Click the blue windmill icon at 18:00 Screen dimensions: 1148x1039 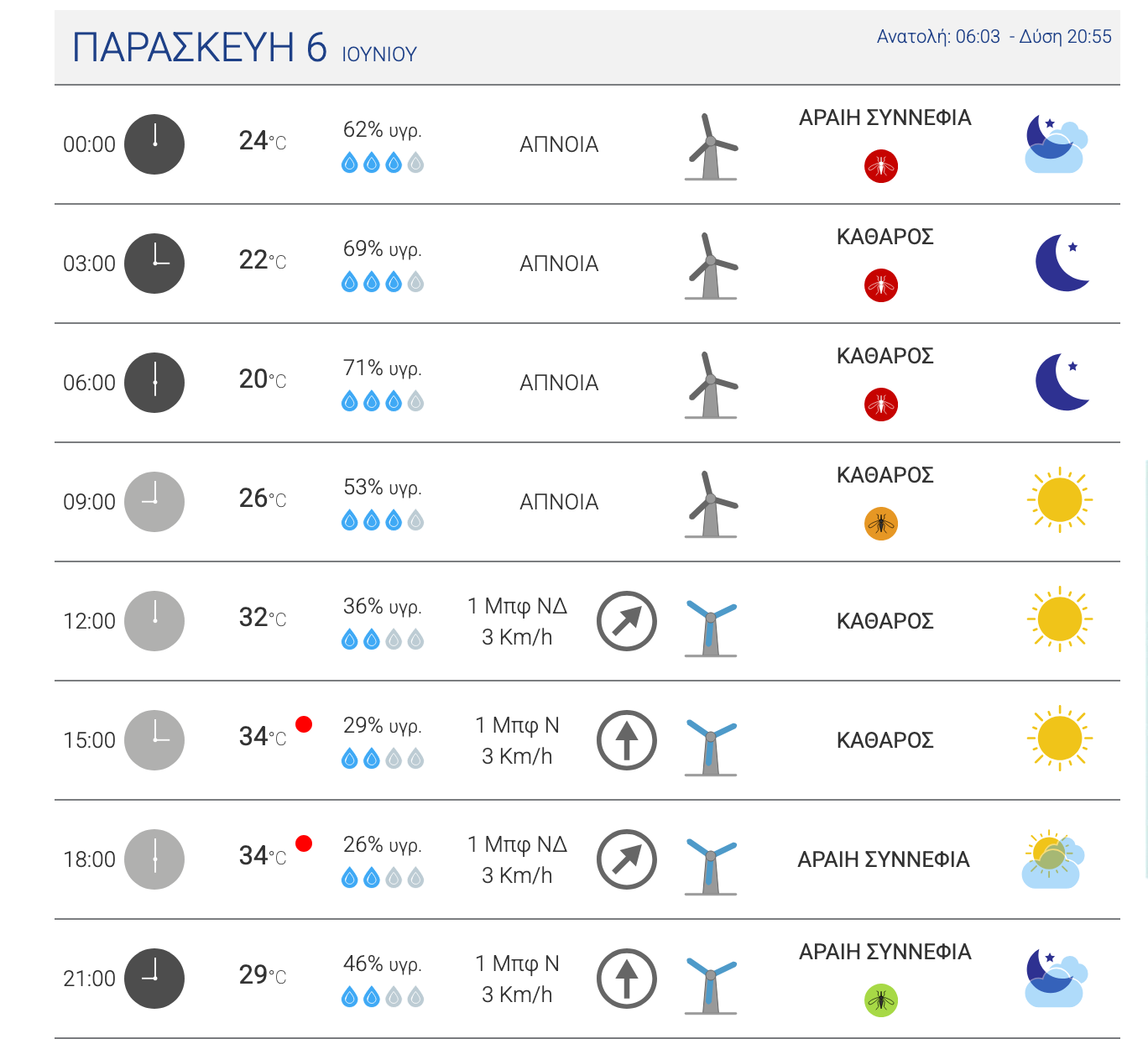click(x=712, y=864)
